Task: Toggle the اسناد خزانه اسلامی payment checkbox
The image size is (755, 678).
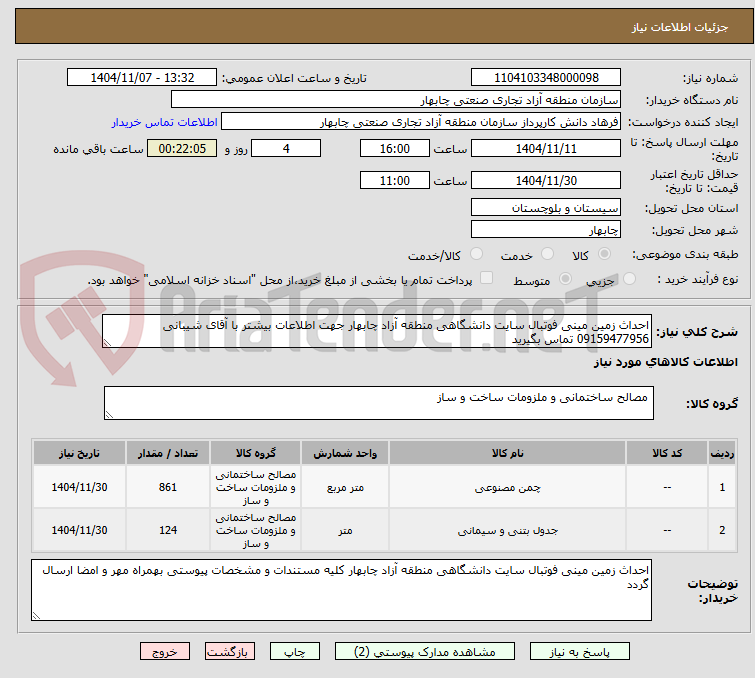Action: tap(486, 278)
